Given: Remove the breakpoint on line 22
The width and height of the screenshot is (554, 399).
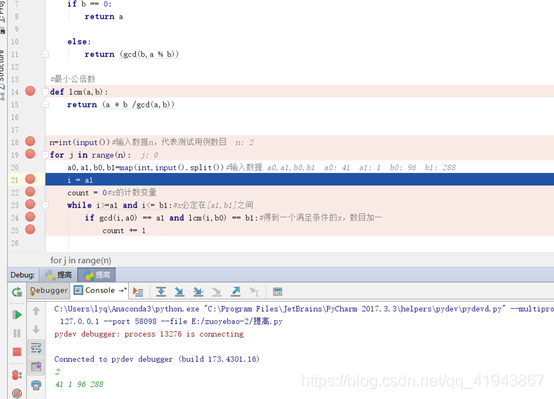Looking at the screenshot, I should pos(30,192).
